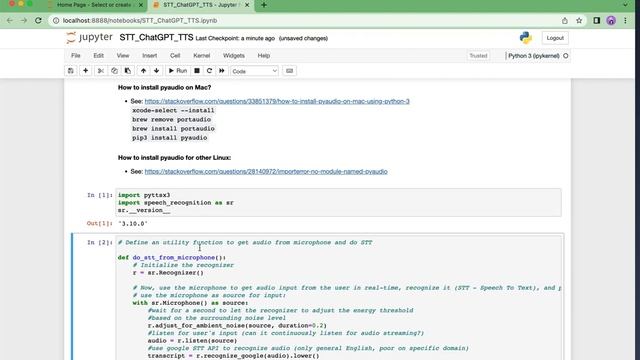Select the In [1] import cell
Viewport: 640px width, 360px height.
tap(338, 202)
